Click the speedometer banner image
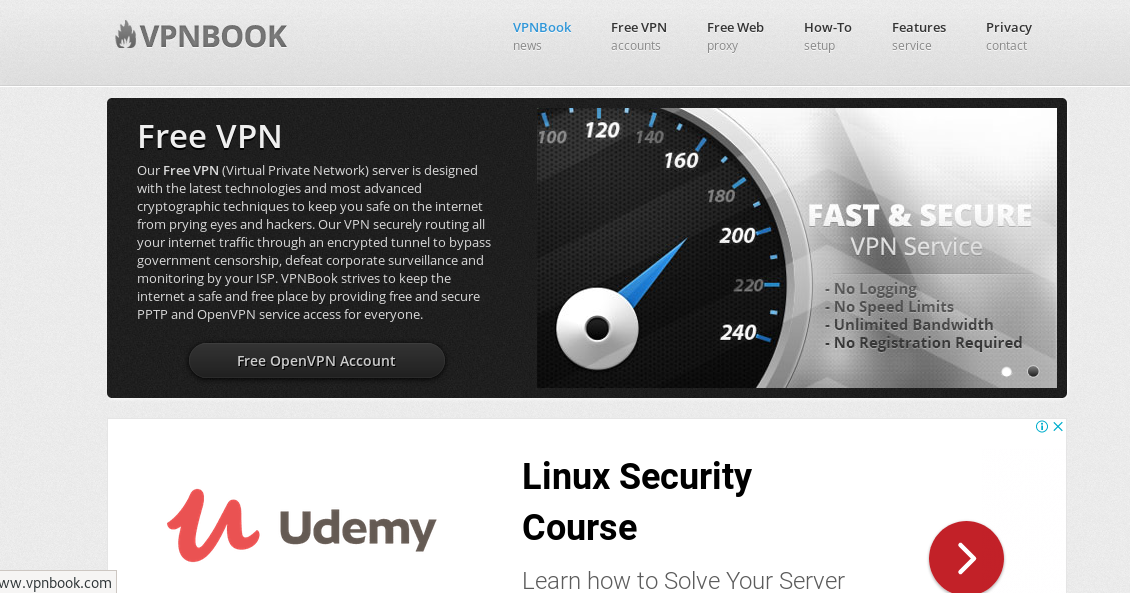Image resolution: width=1130 pixels, height=593 pixels. 796,248
